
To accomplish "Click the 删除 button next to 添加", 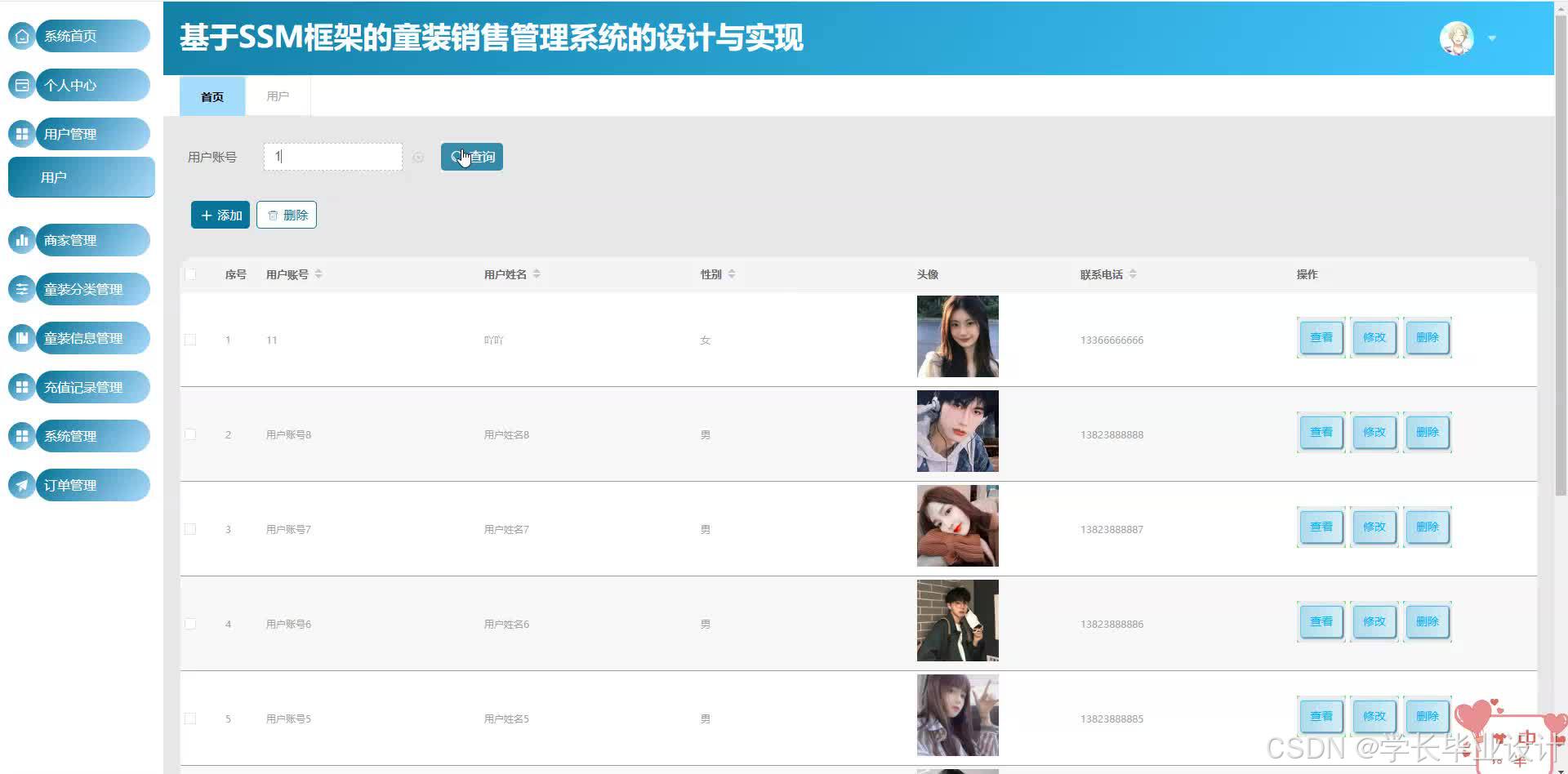I will coord(287,215).
